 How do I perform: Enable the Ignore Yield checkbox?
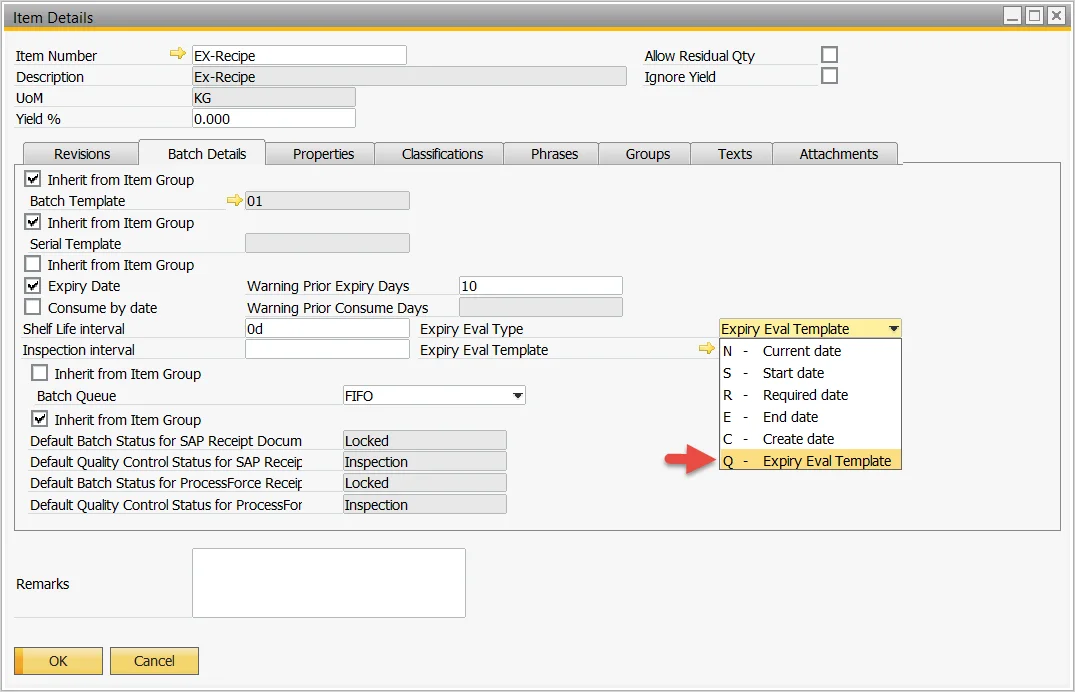(829, 75)
